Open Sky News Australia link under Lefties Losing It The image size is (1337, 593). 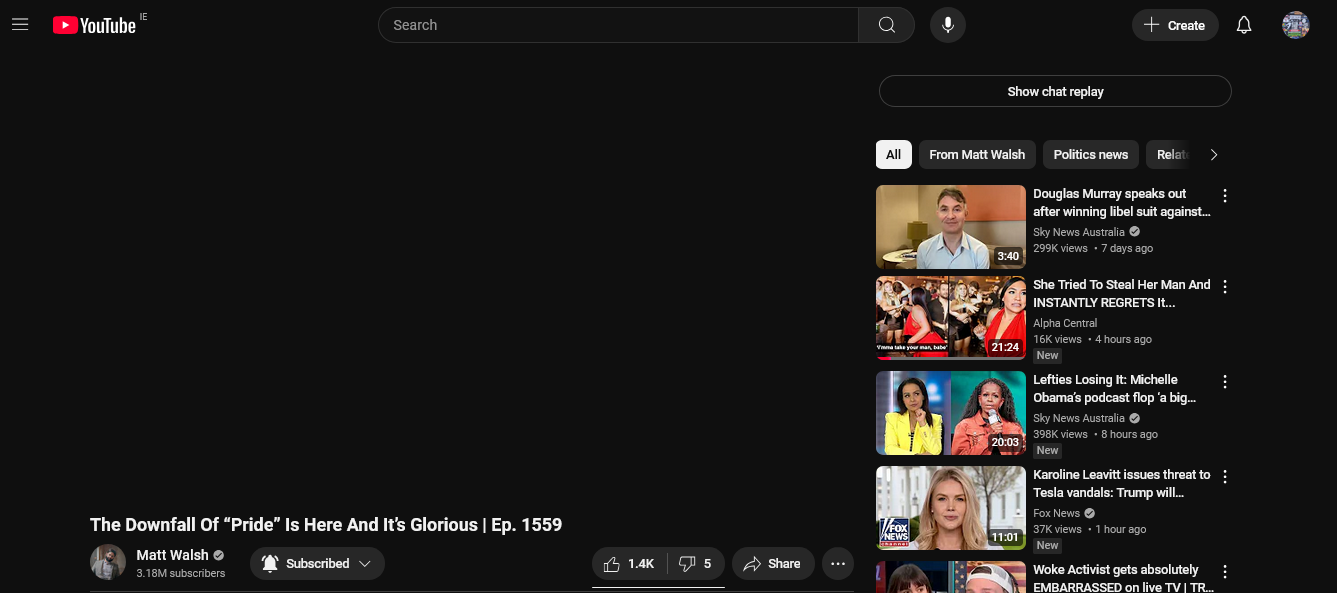(x=1079, y=418)
